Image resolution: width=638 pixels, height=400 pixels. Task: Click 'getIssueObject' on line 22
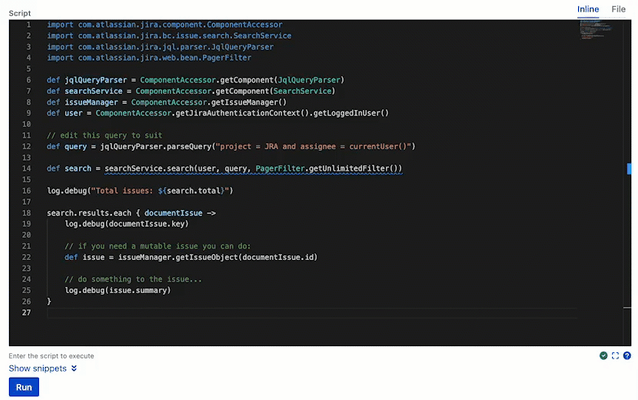point(207,257)
